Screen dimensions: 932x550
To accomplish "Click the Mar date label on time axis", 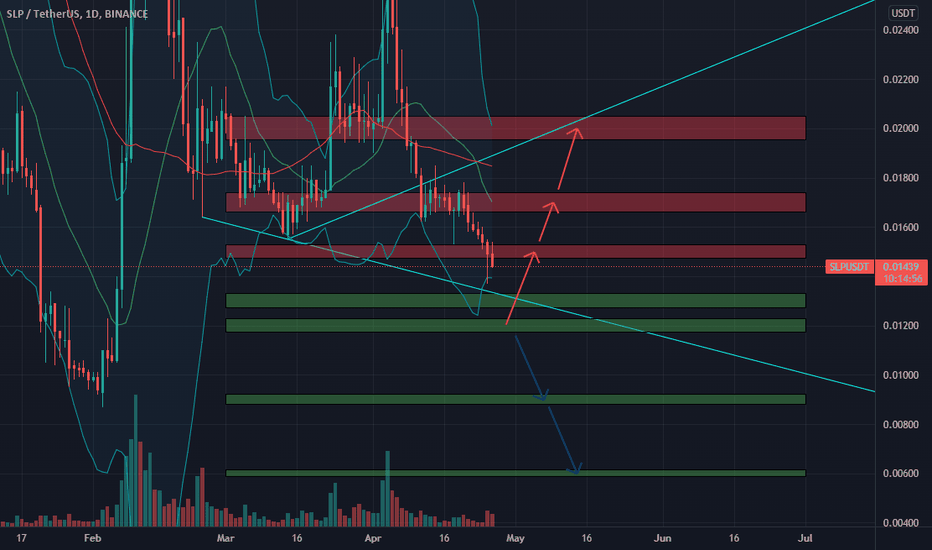I will point(225,538).
